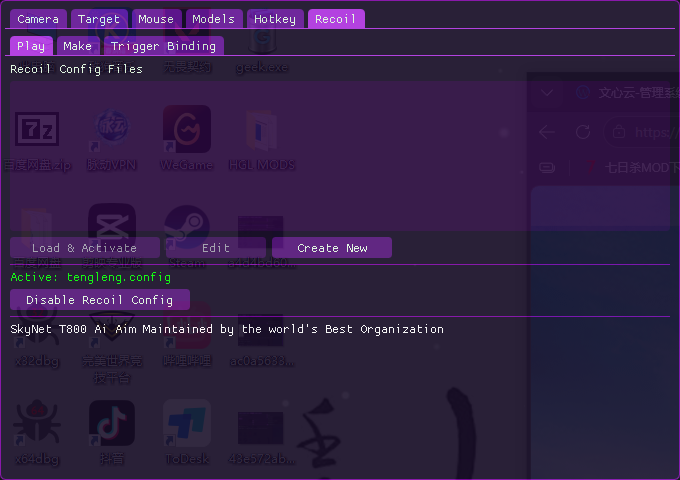680x480 pixels.
Task: Open the WeGame desktop icon
Action: [186, 130]
